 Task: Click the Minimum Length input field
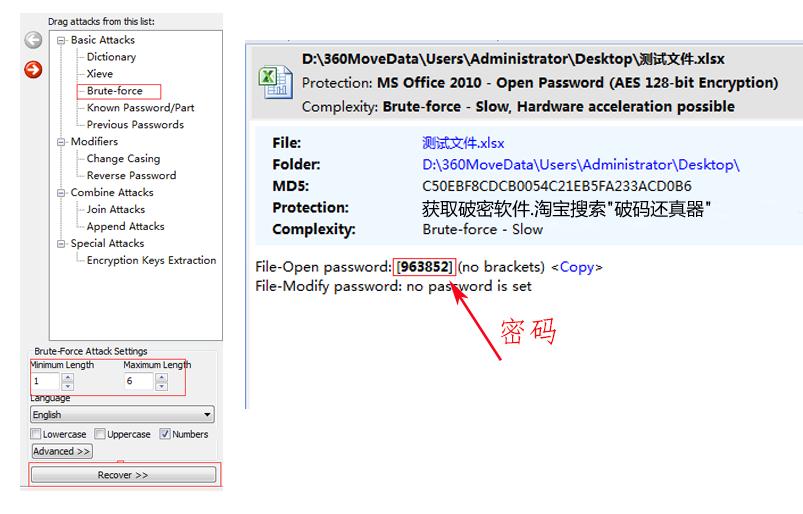tap(46, 381)
